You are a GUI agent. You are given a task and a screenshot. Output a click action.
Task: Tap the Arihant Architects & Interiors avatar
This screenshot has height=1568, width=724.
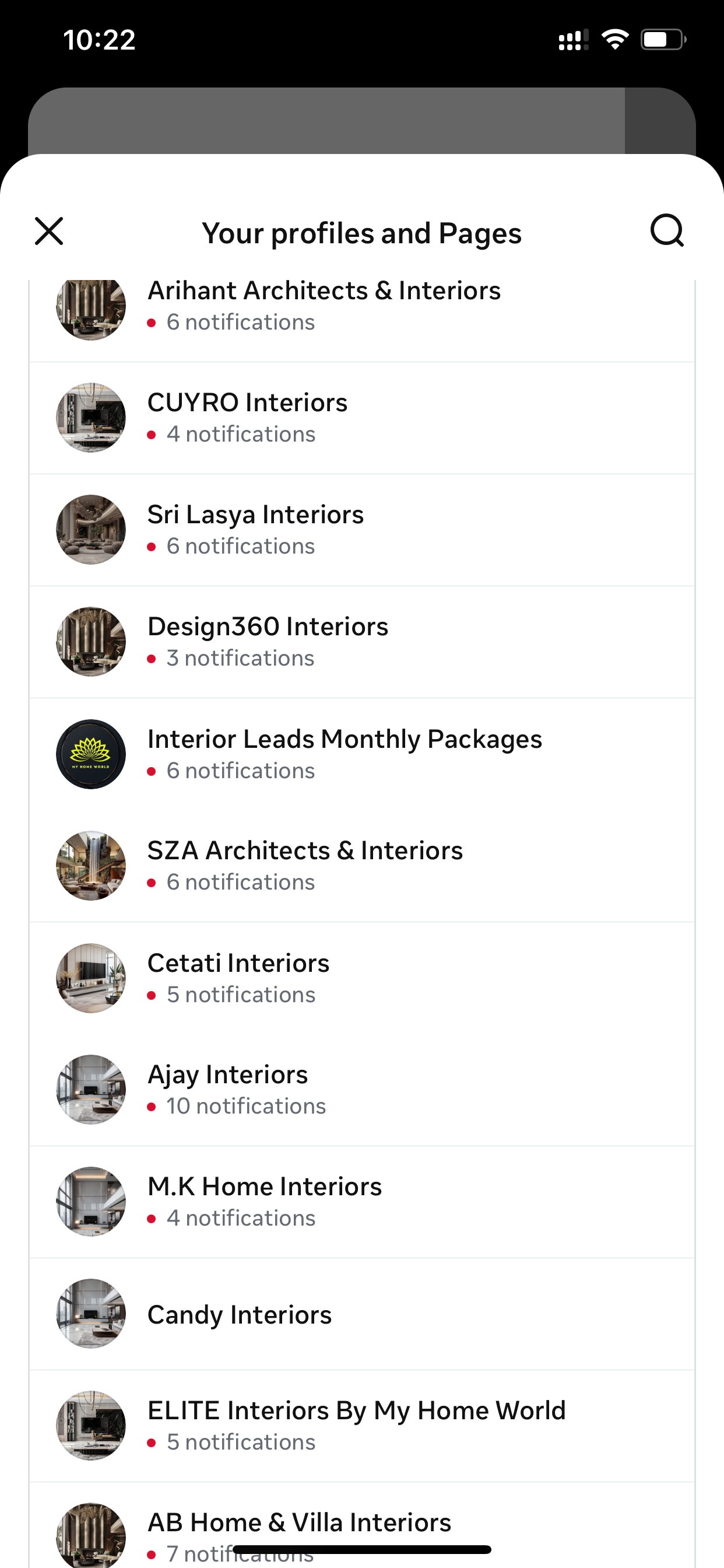(92, 309)
